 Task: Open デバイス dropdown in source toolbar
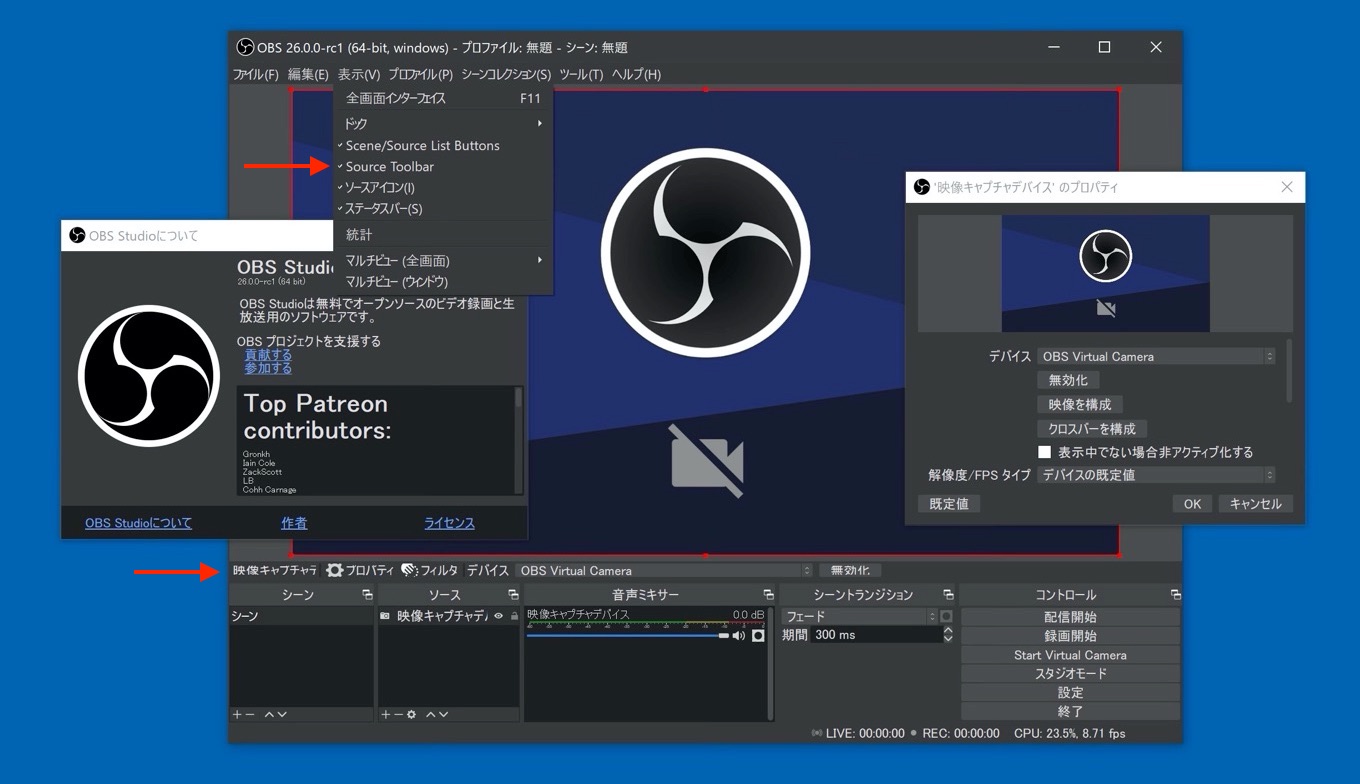pyautogui.click(x=664, y=570)
